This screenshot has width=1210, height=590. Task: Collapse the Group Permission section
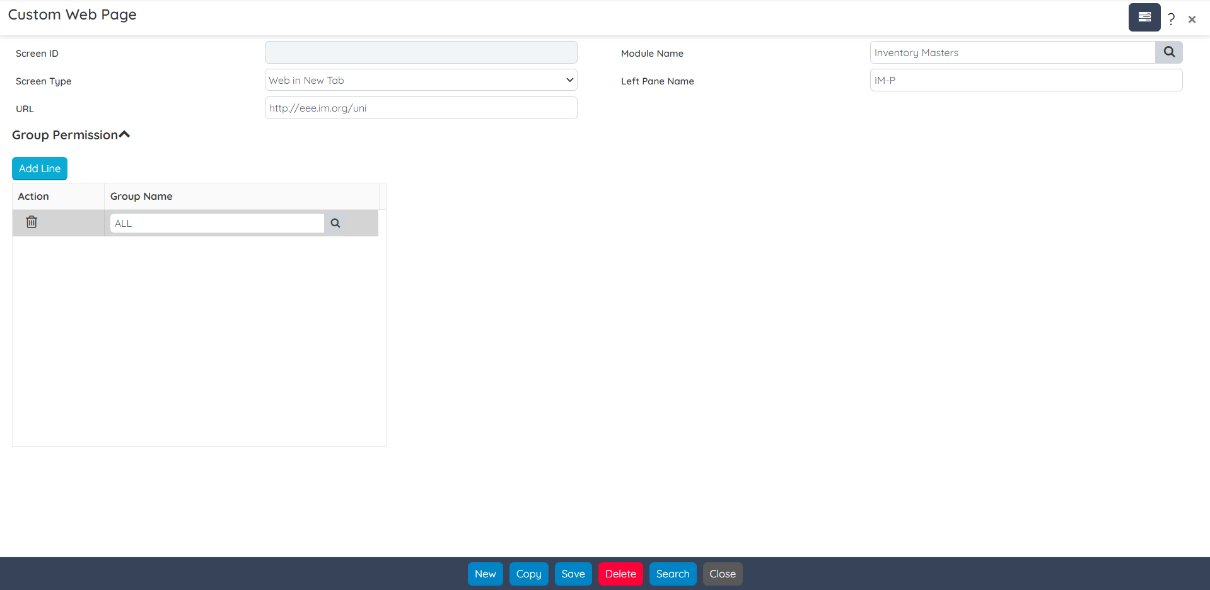(124, 135)
